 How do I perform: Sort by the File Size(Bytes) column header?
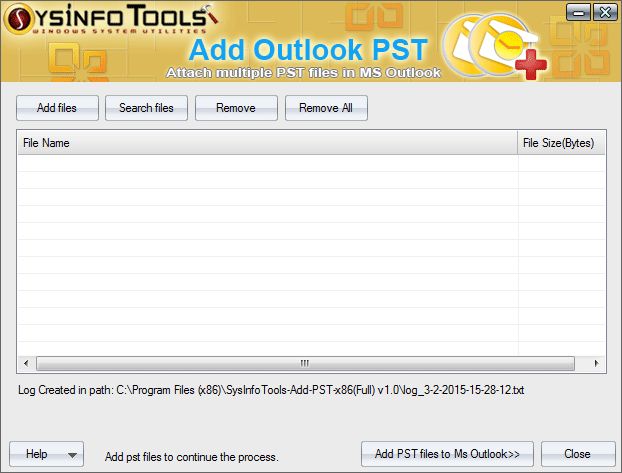click(x=561, y=143)
